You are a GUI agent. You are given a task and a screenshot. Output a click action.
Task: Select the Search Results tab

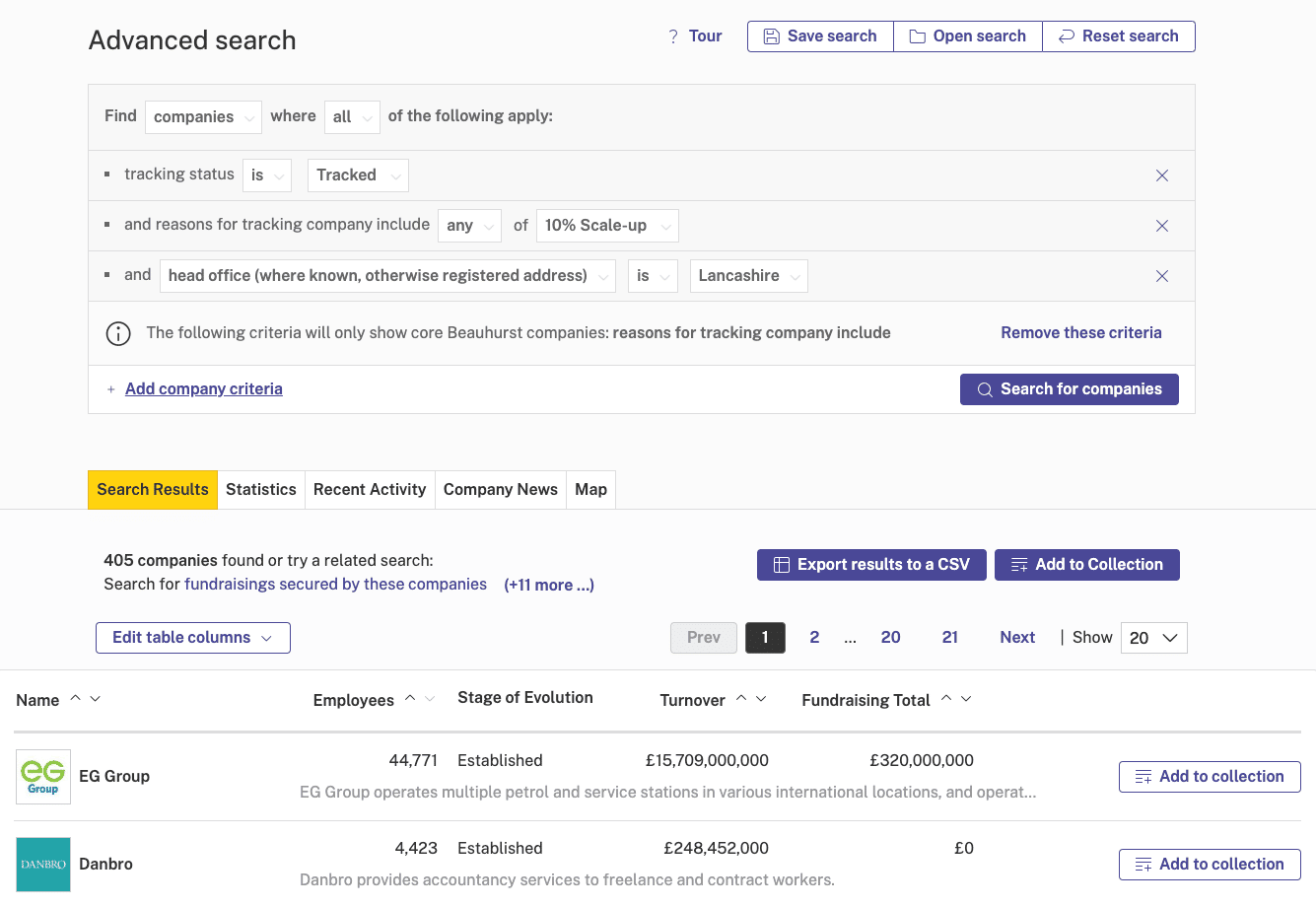point(153,490)
